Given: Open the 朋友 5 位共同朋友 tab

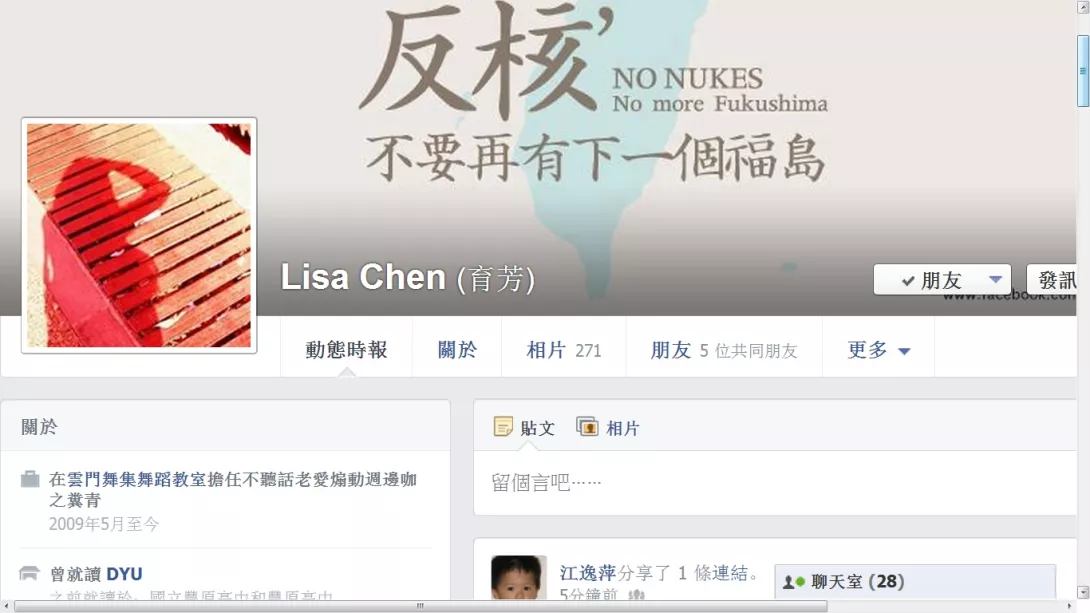Looking at the screenshot, I should pyautogui.click(x=724, y=350).
